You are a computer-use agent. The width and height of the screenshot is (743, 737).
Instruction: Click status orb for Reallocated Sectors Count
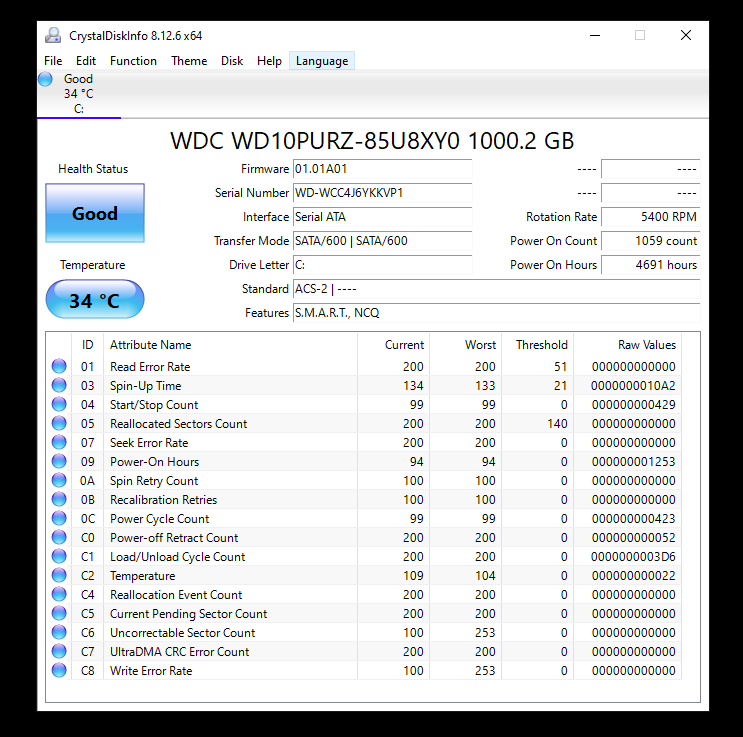(x=59, y=423)
